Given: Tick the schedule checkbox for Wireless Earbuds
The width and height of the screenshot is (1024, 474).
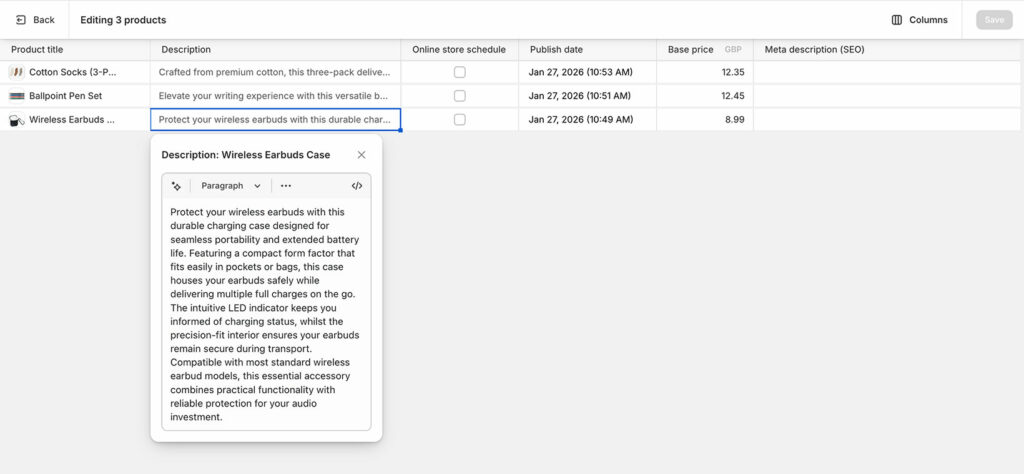Looking at the screenshot, I should [460, 120].
